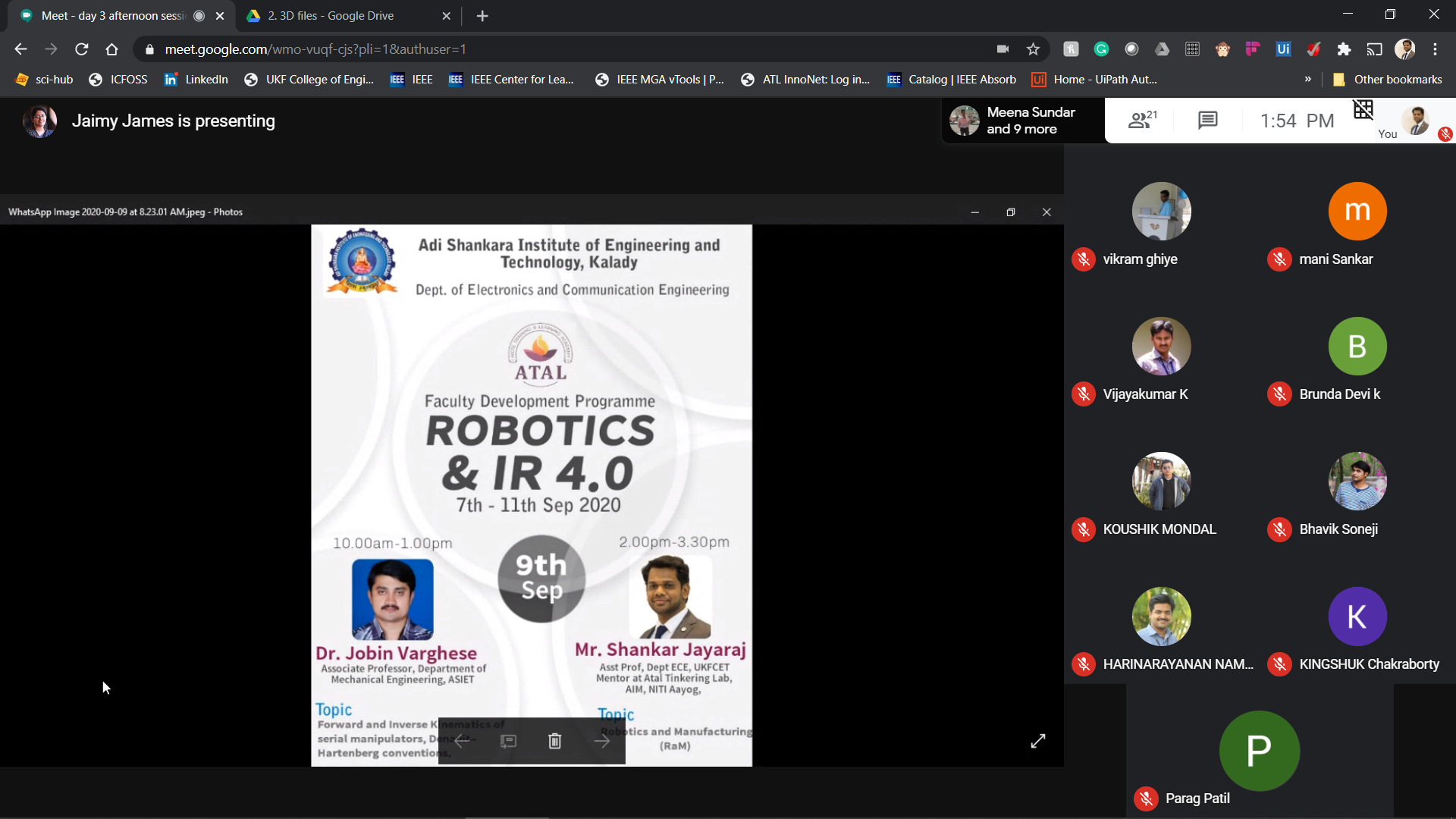
Task: Open ICFOSS bookmark
Action: [118, 80]
